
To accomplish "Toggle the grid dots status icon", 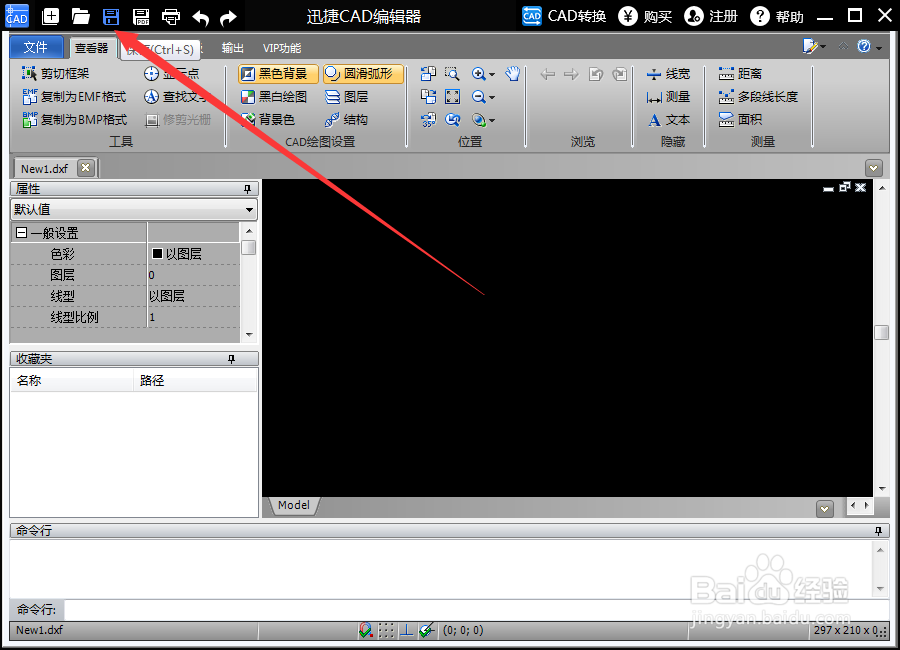I will tap(386, 630).
